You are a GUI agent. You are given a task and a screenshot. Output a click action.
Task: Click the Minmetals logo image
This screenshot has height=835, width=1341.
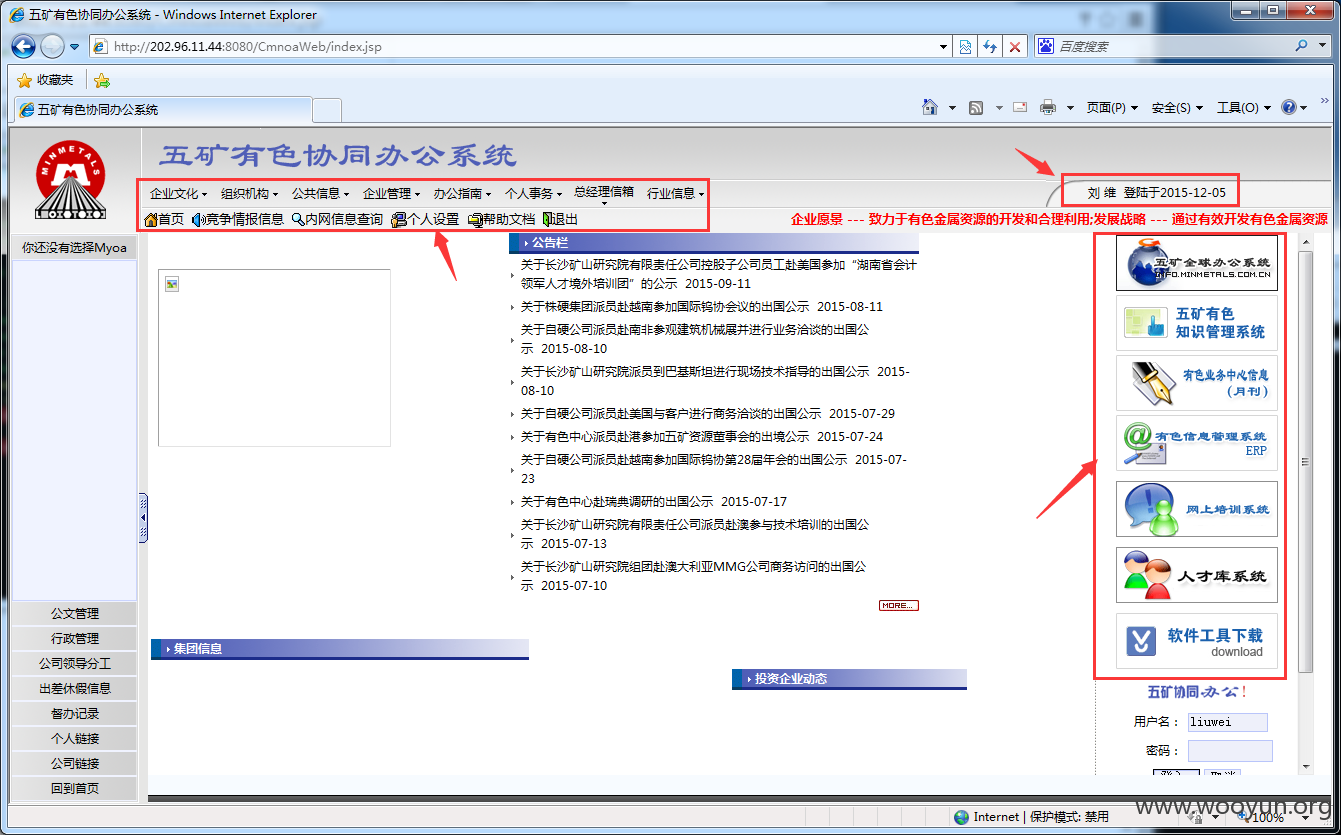[70, 180]
